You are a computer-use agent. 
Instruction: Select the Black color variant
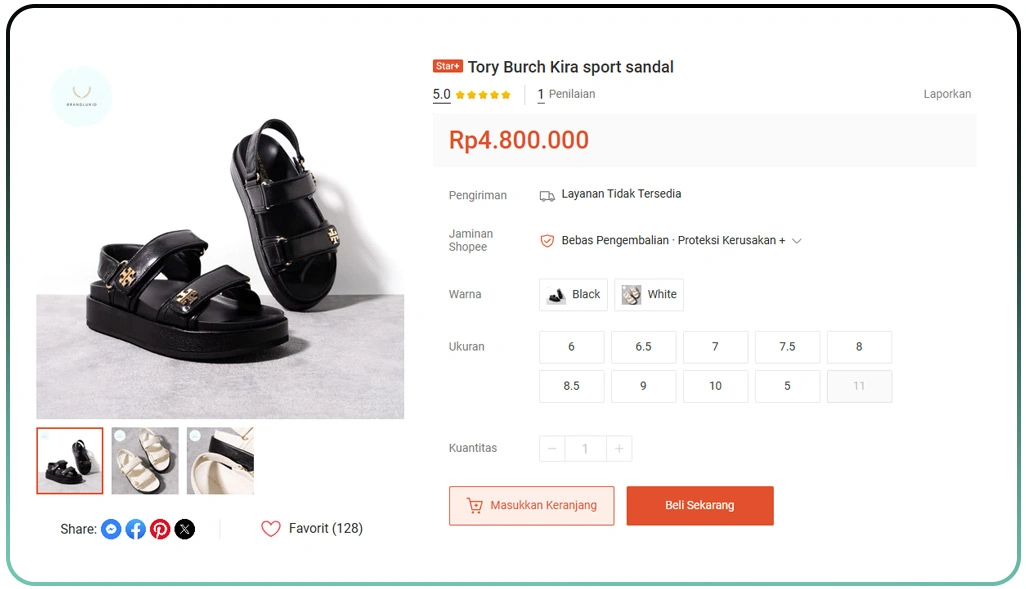572,295
